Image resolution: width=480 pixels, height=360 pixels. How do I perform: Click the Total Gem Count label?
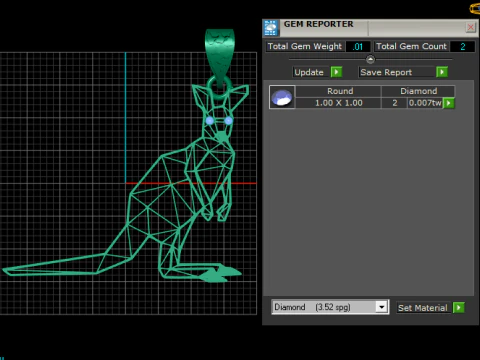[411, 46]
